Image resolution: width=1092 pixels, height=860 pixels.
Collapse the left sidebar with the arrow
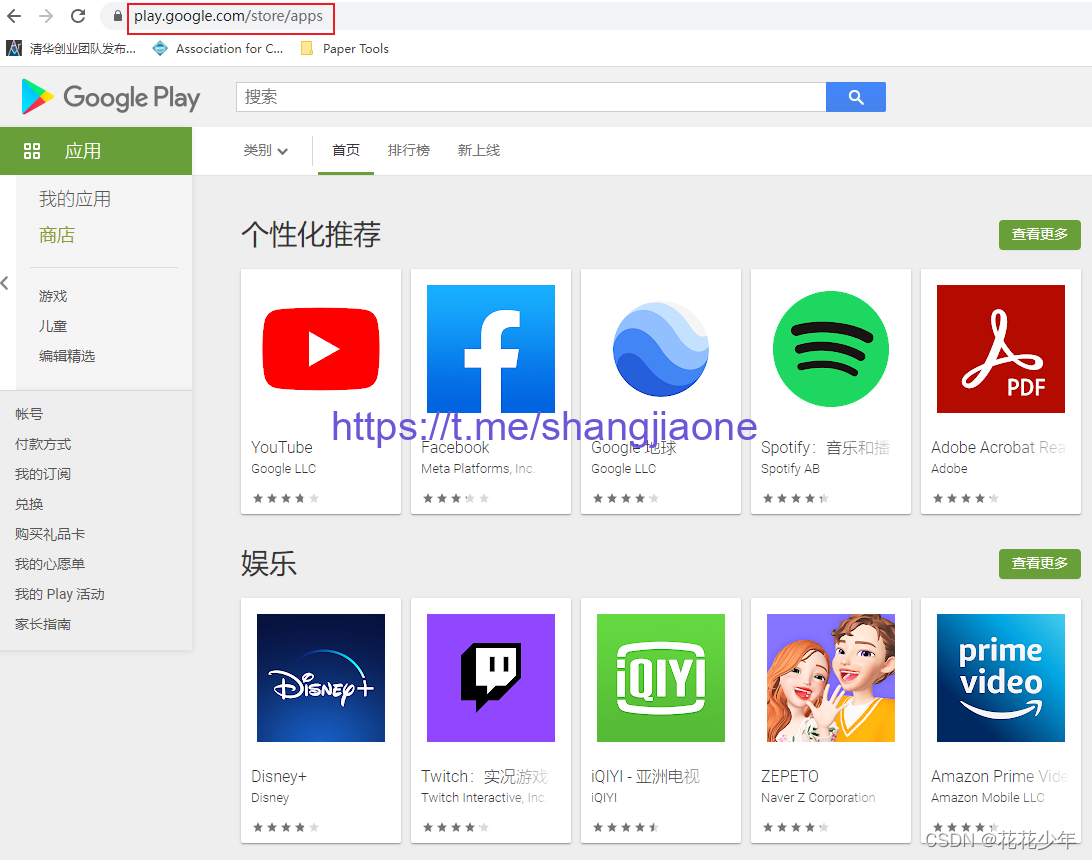click(5, 283)
